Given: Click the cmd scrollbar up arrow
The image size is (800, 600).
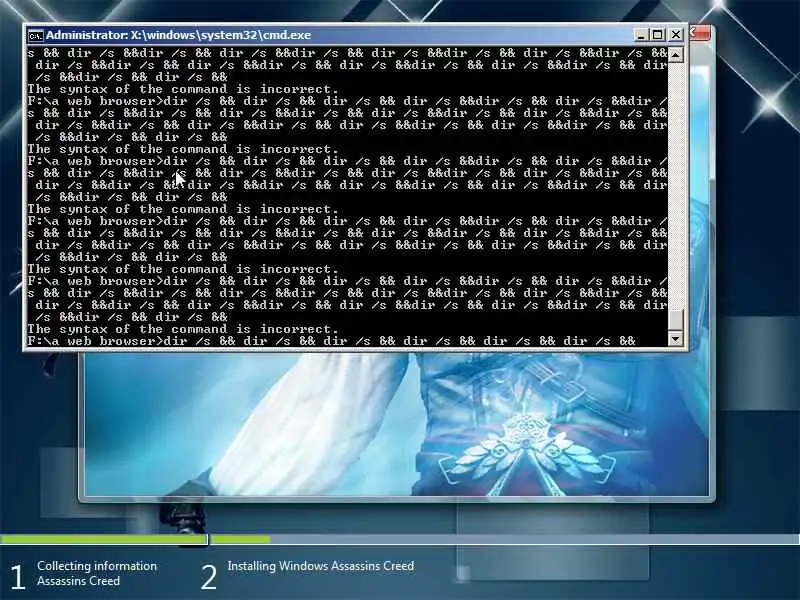Looking at the screenshot, I should click(676, 54).
